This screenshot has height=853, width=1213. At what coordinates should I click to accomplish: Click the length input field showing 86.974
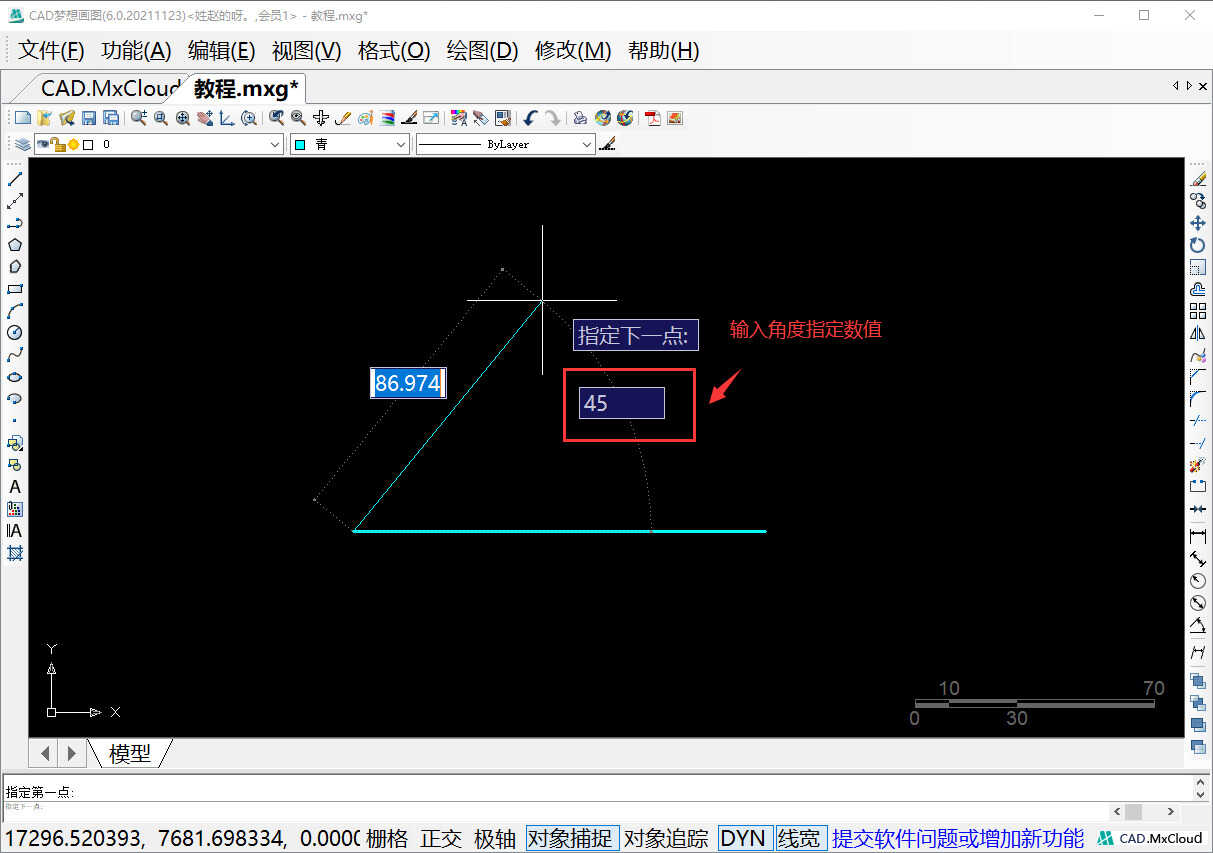(x=408, y=383)
